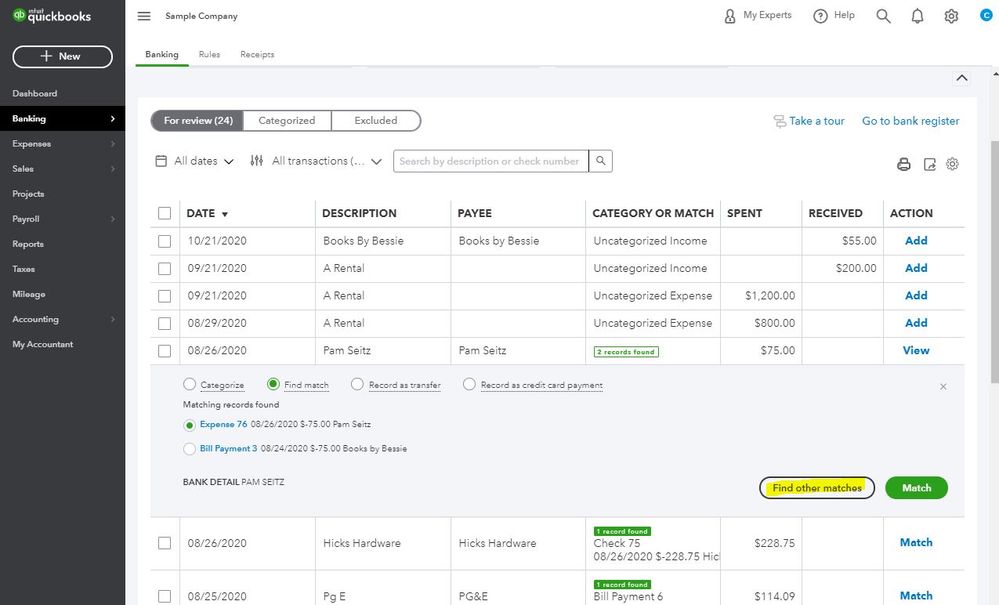The width and height of the screenshot is (999, 605).
Task: Select the Expense 76 matching record radio
Action: [189, 425]
